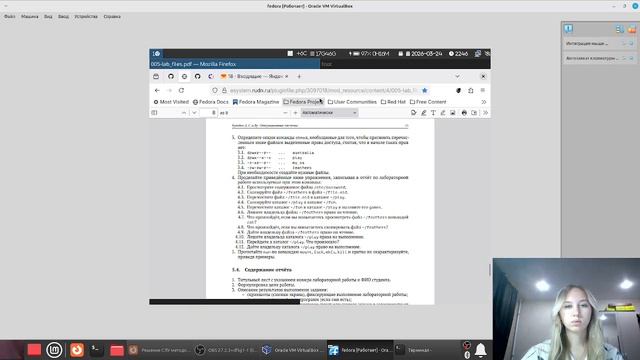The image size is (640, 360).
Task: Open a new Firefox tab
Action: pyautogui.click(x=299, y=76)
